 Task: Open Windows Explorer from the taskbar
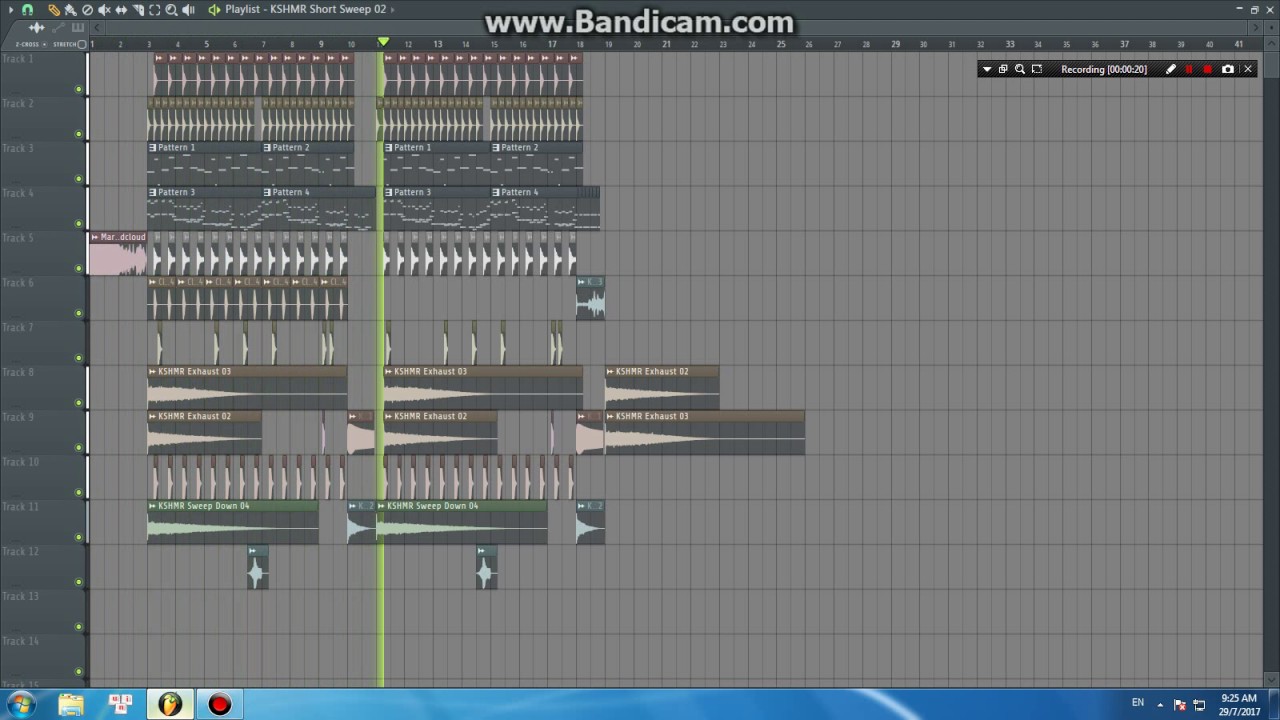[x=71, y=704]
